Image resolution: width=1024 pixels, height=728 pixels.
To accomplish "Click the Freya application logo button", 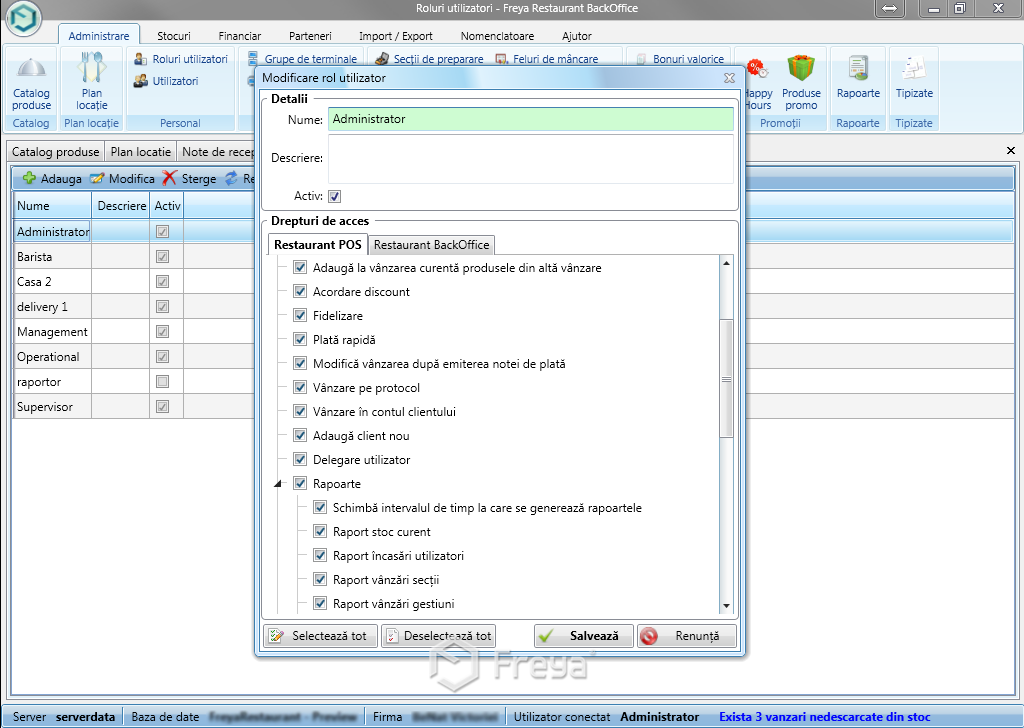I will (x=23, y=20).
